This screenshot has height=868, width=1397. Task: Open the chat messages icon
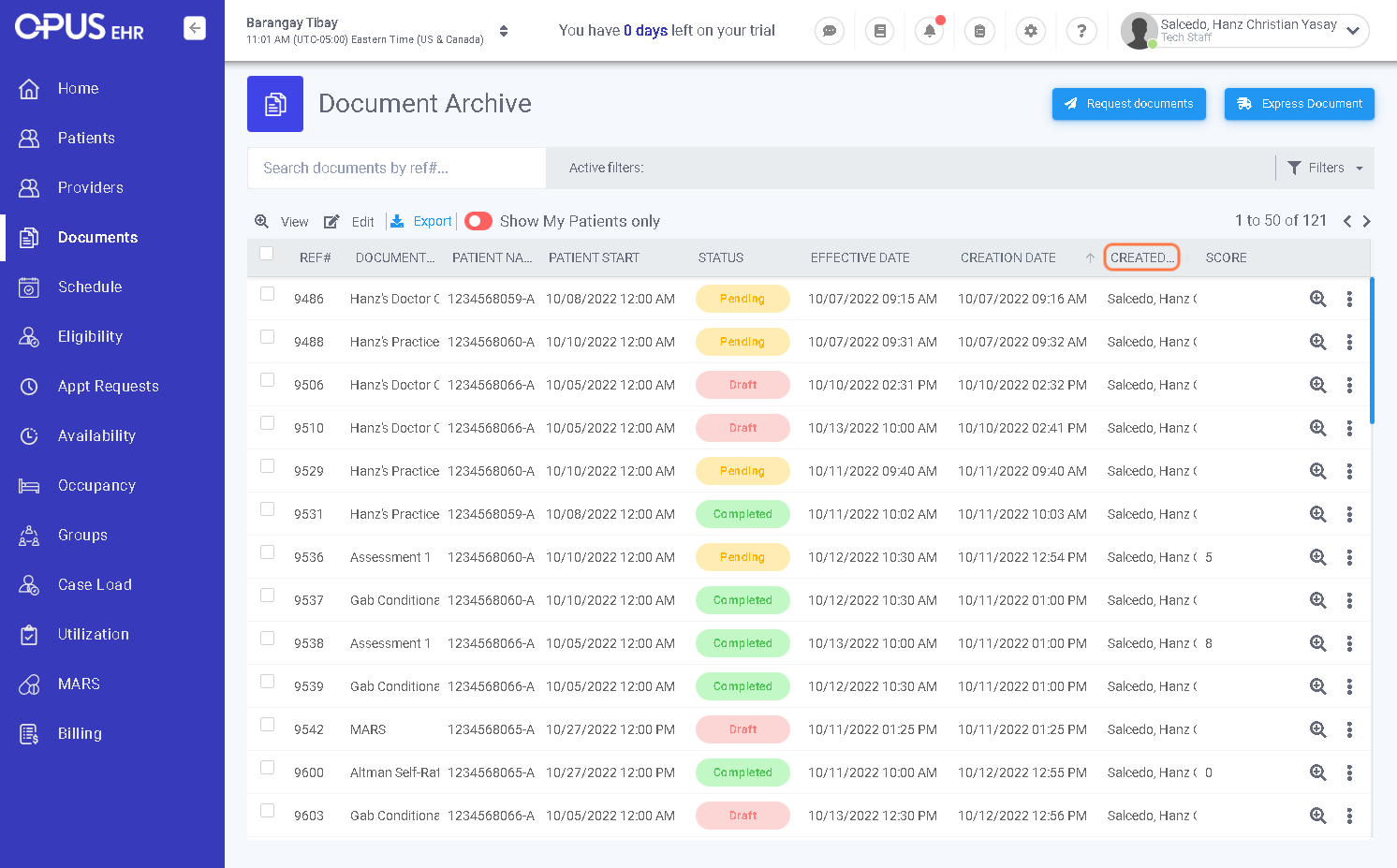coord(830,31)
